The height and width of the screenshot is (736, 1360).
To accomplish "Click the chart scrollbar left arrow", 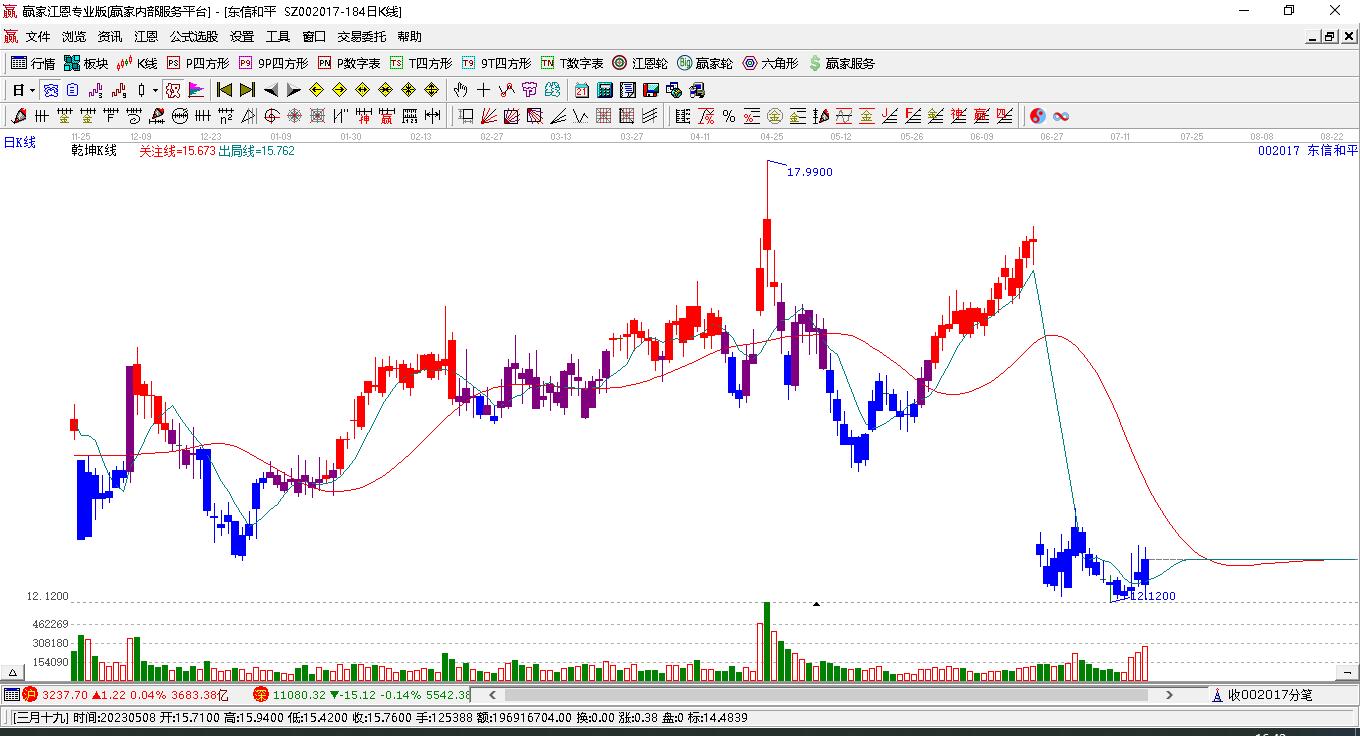I will pyautogui.click(x=492, y=694).
